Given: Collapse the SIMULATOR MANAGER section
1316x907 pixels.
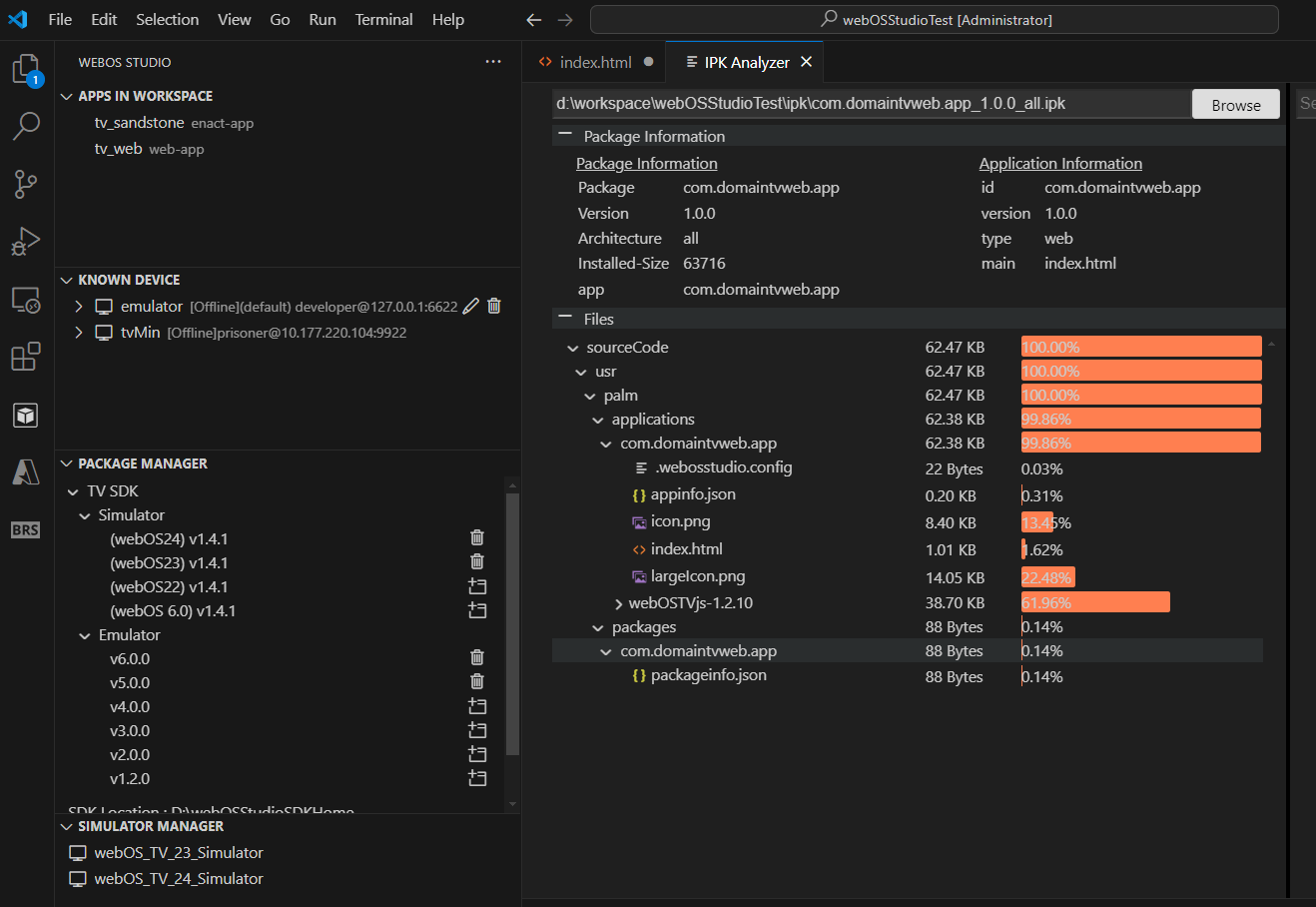Looking at the screenshot, I should coord(67,826).
